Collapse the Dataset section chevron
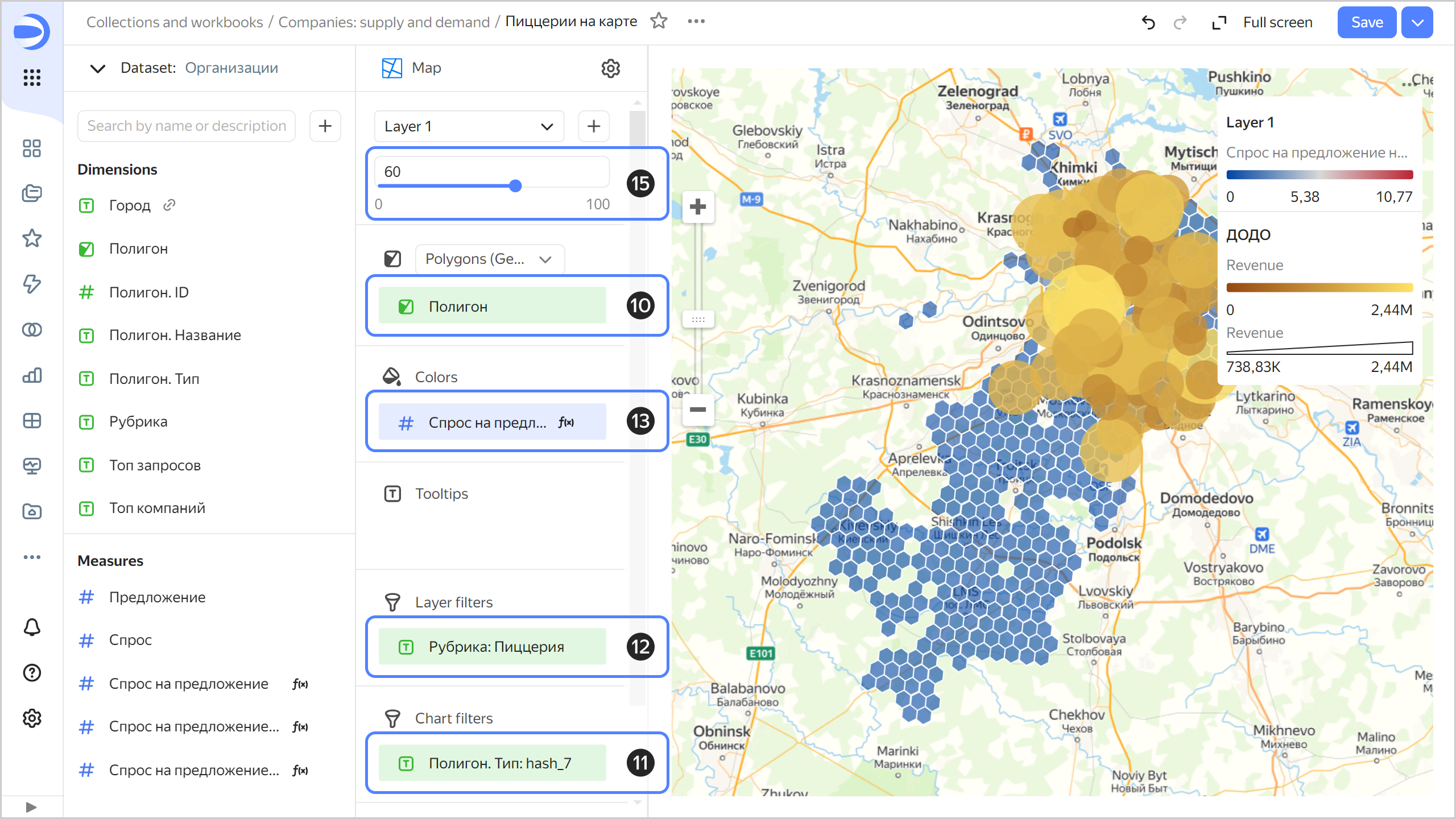 pos(98,68)
